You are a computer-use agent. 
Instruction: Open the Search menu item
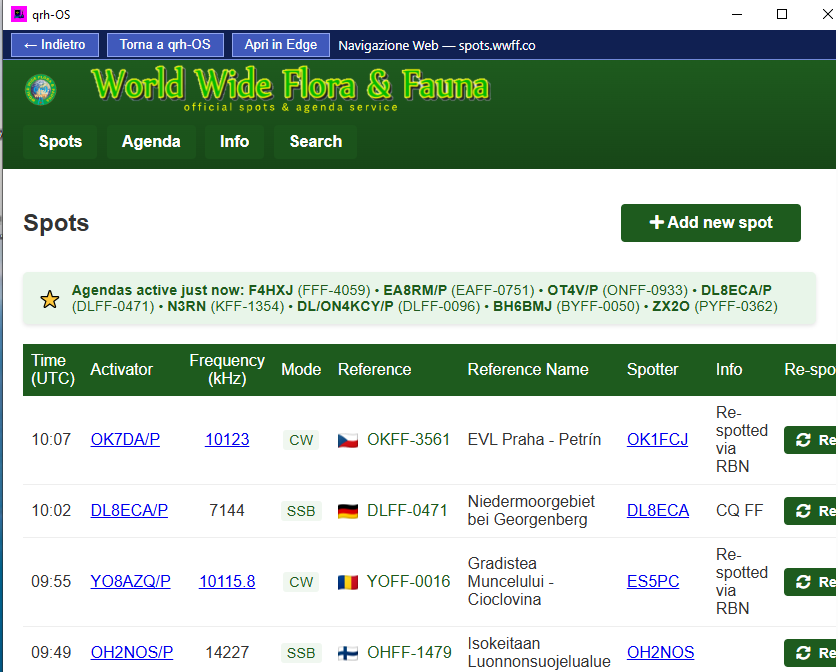[x=315, y=142]
